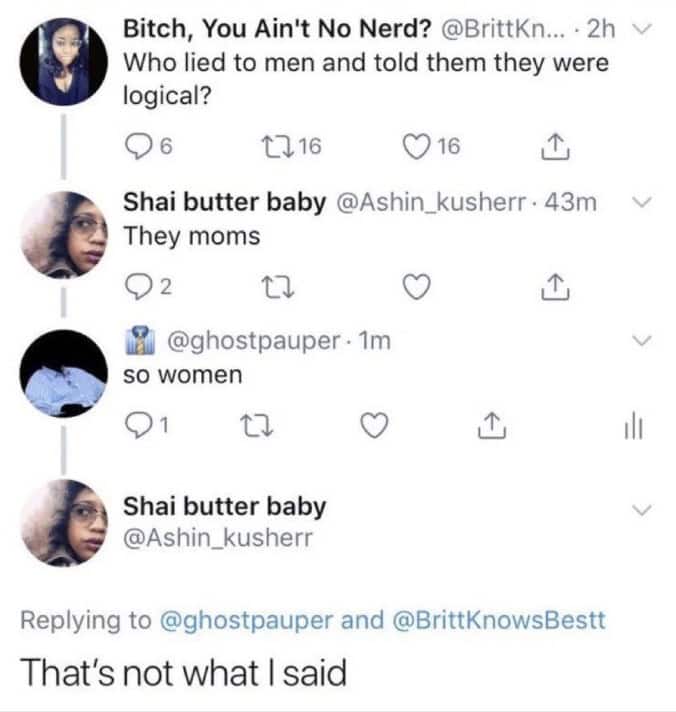
Task: Open the @ghostpauper mention in the 'Replying to' line
Action: coord(246,619)
